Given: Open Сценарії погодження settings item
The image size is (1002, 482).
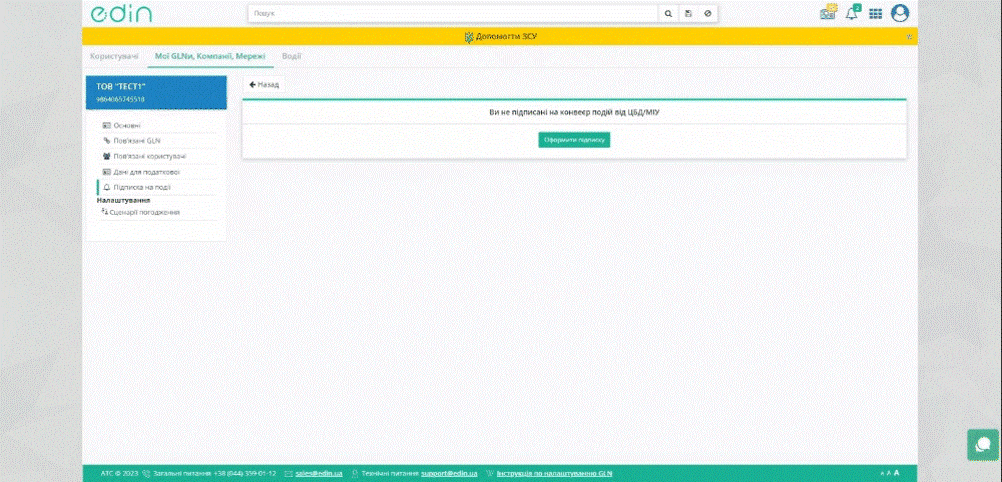Looking at the screenshot, I should point(141,212).
